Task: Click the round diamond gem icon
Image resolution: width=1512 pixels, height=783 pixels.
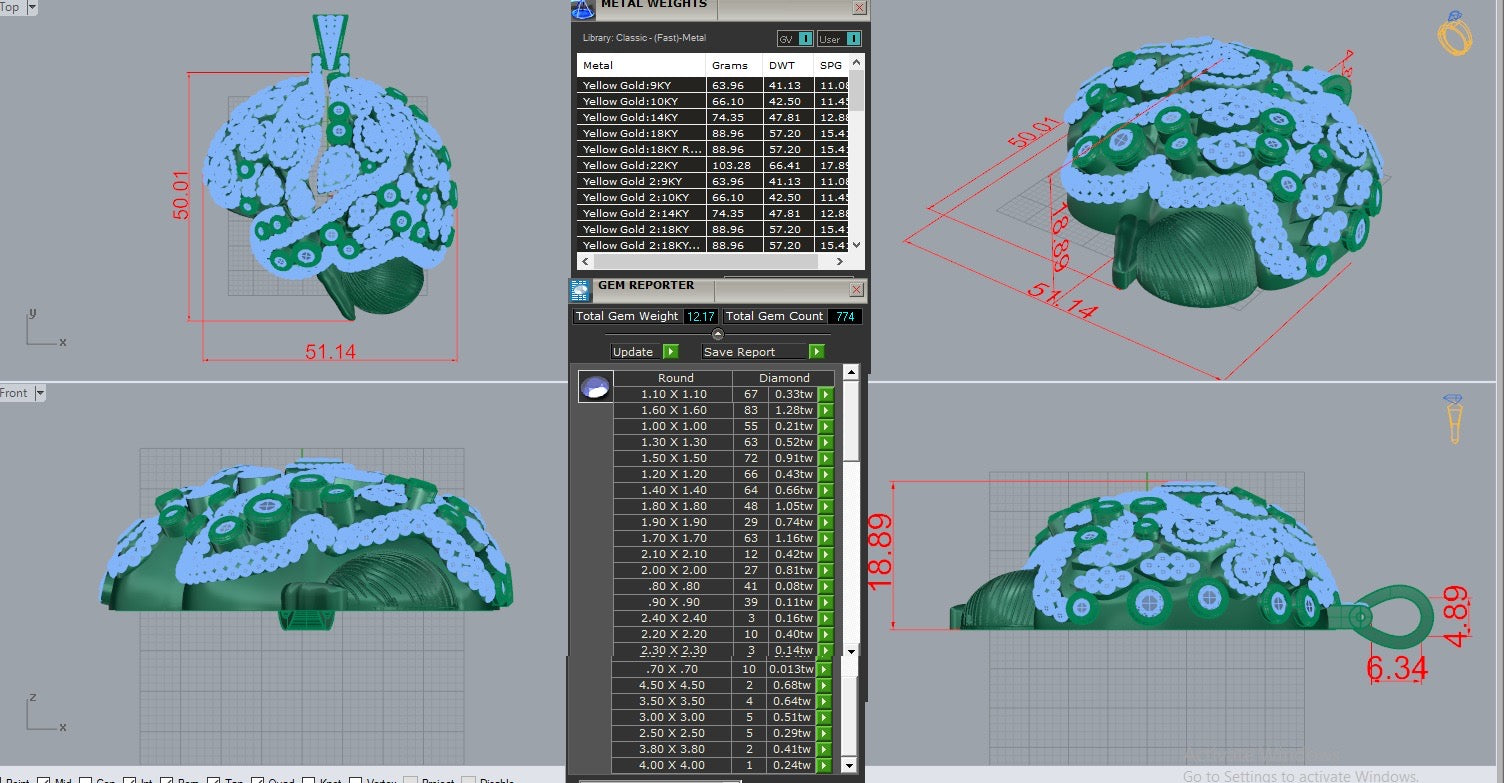Action: tap(594, 387)
